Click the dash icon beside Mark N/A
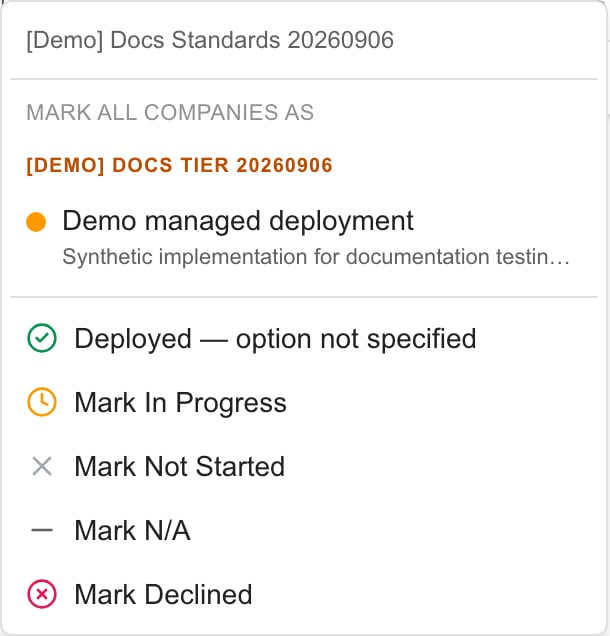The width and height of the screenshot is (610, 636). pos(42,530)
